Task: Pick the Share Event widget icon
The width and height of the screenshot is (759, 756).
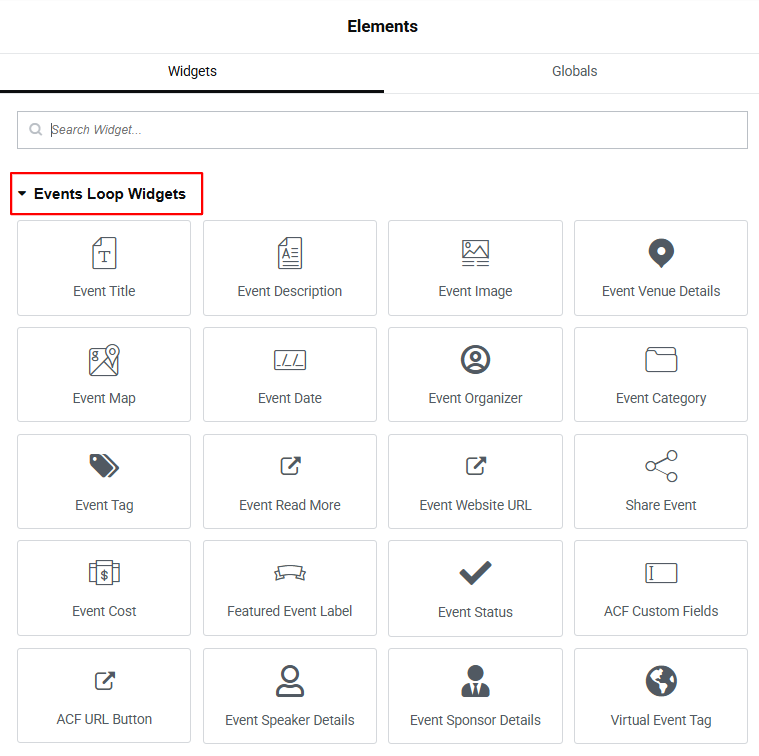Action: [x=661, y=466]
